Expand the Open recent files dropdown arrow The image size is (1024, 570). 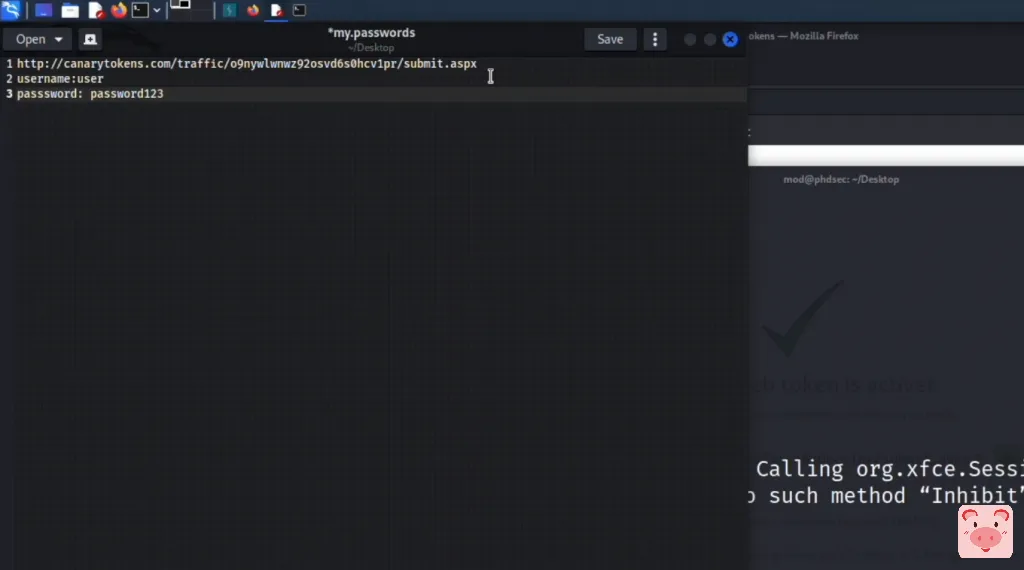point(59,39)
